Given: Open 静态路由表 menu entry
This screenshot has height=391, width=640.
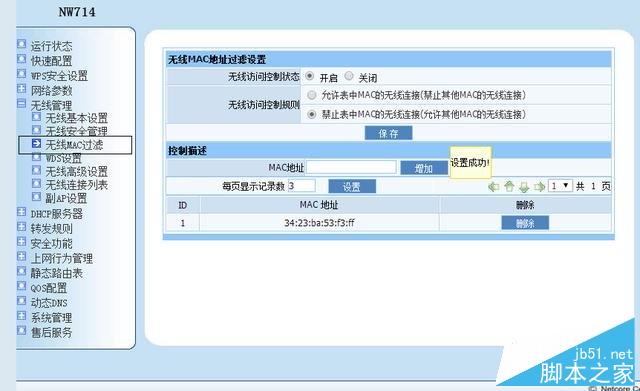Looking at the screenshot, I should [x=56, y=273].
